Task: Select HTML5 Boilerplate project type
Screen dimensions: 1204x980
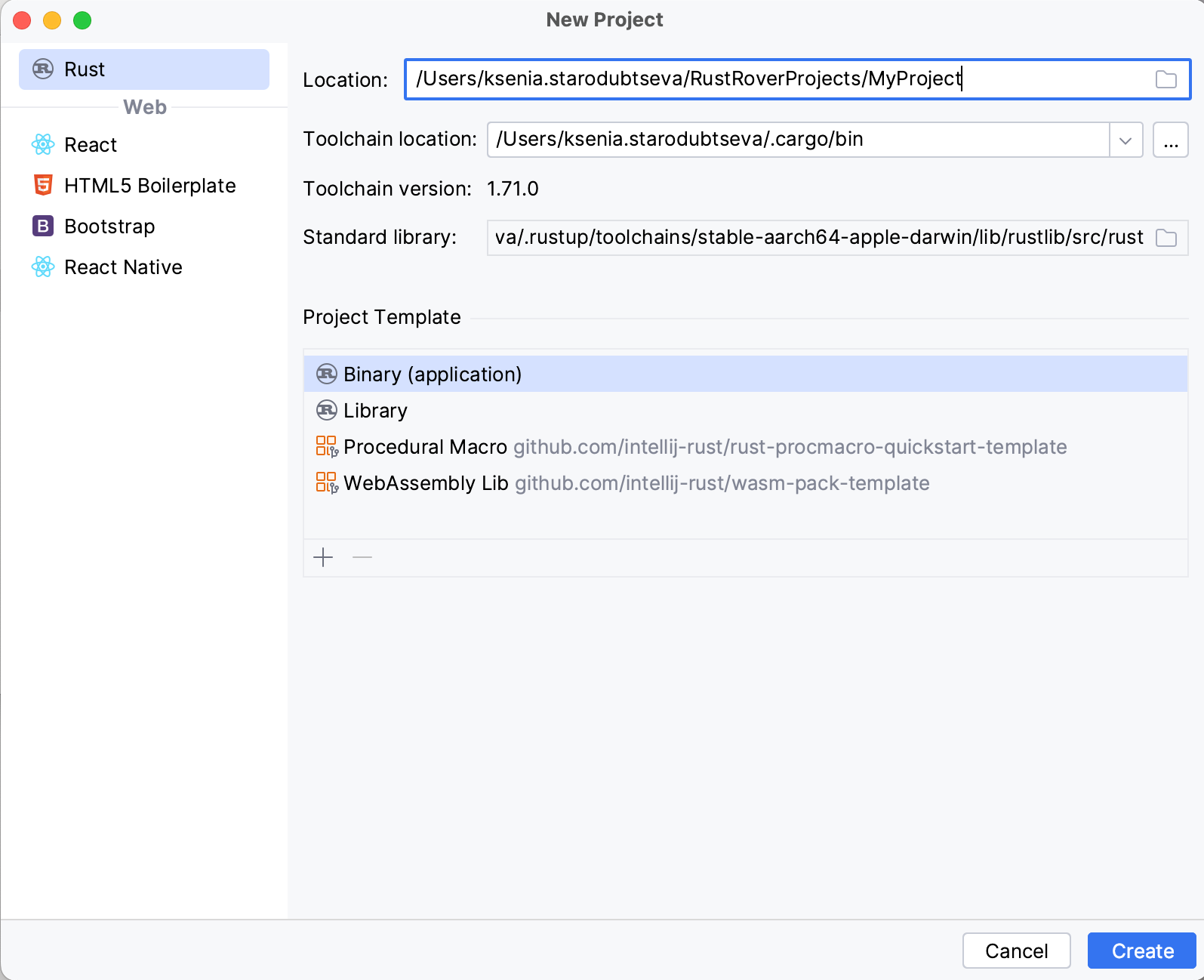Action: pos(149,186)
